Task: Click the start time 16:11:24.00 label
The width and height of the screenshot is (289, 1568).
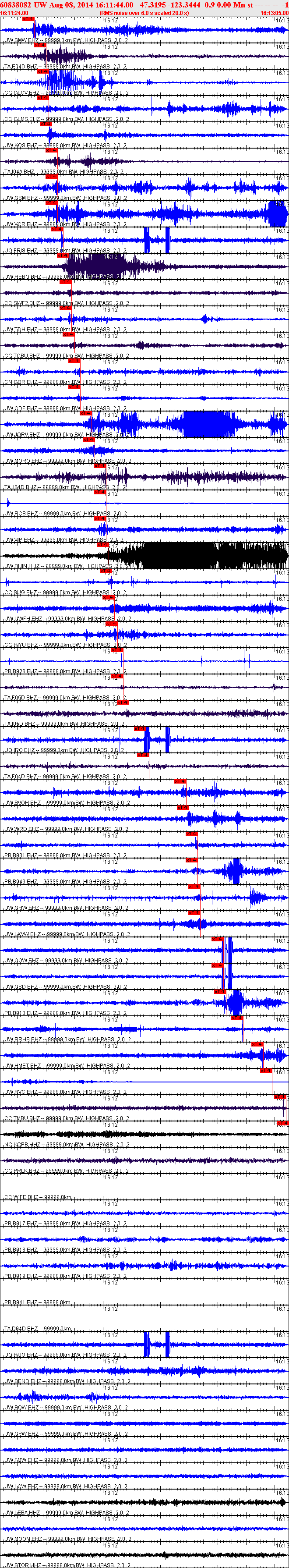Action: (x=14, y=13)
